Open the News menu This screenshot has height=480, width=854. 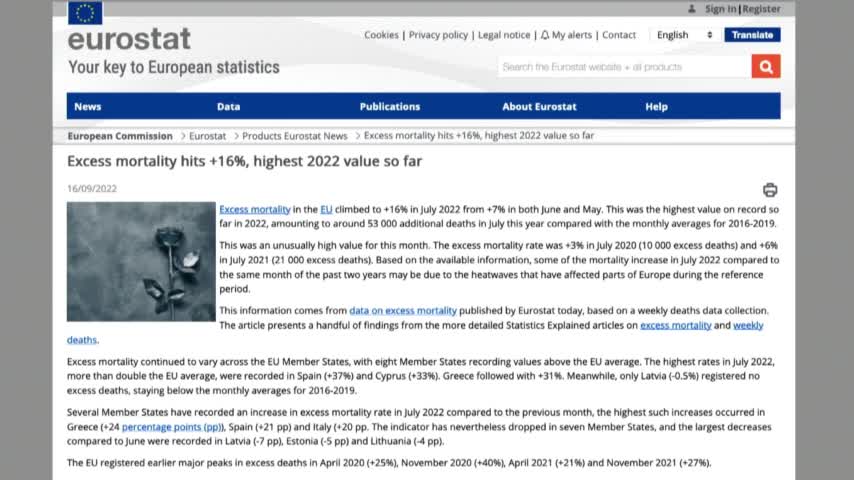click(88, 107)
